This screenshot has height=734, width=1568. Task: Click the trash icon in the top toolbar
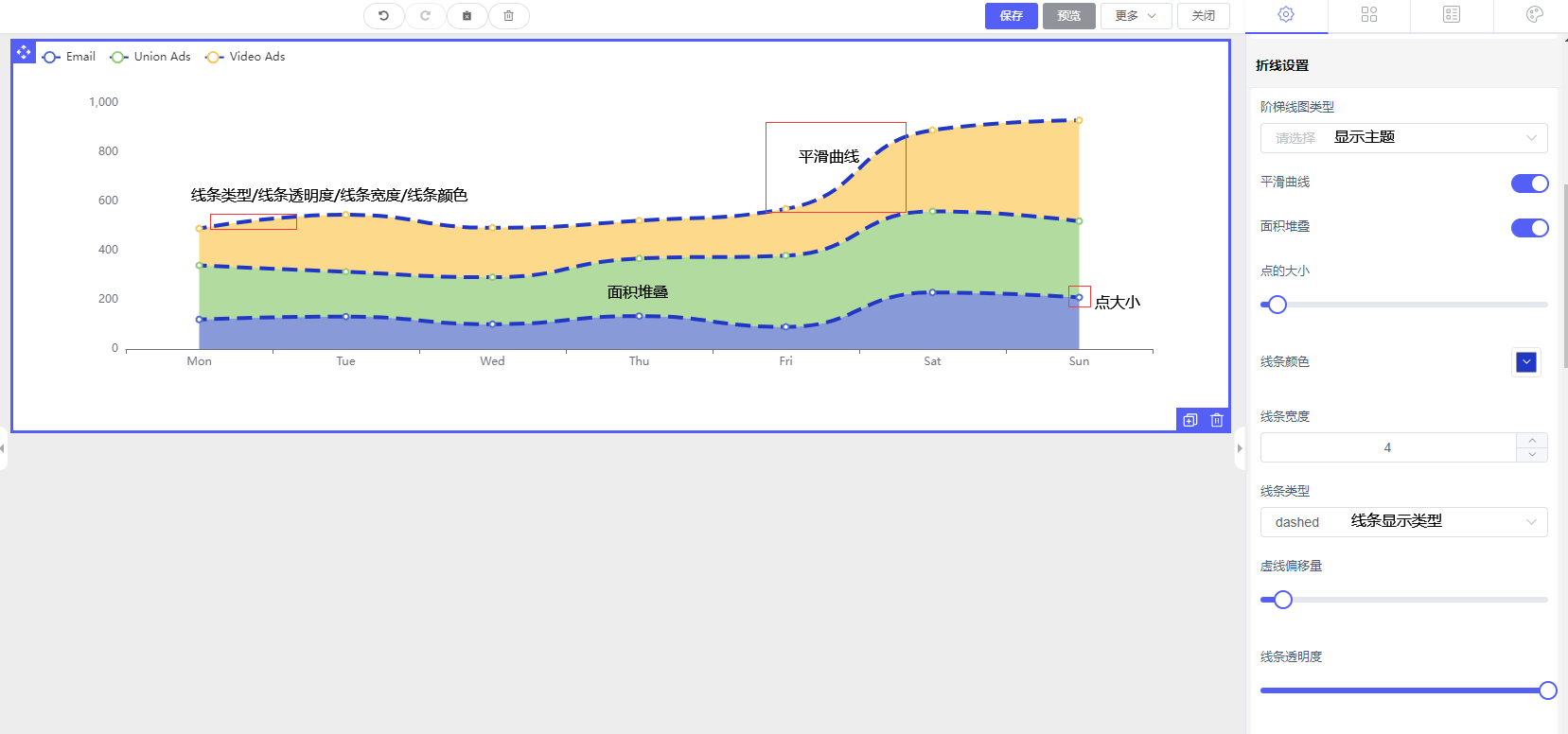pyautogui.click(x=508, y=16)
